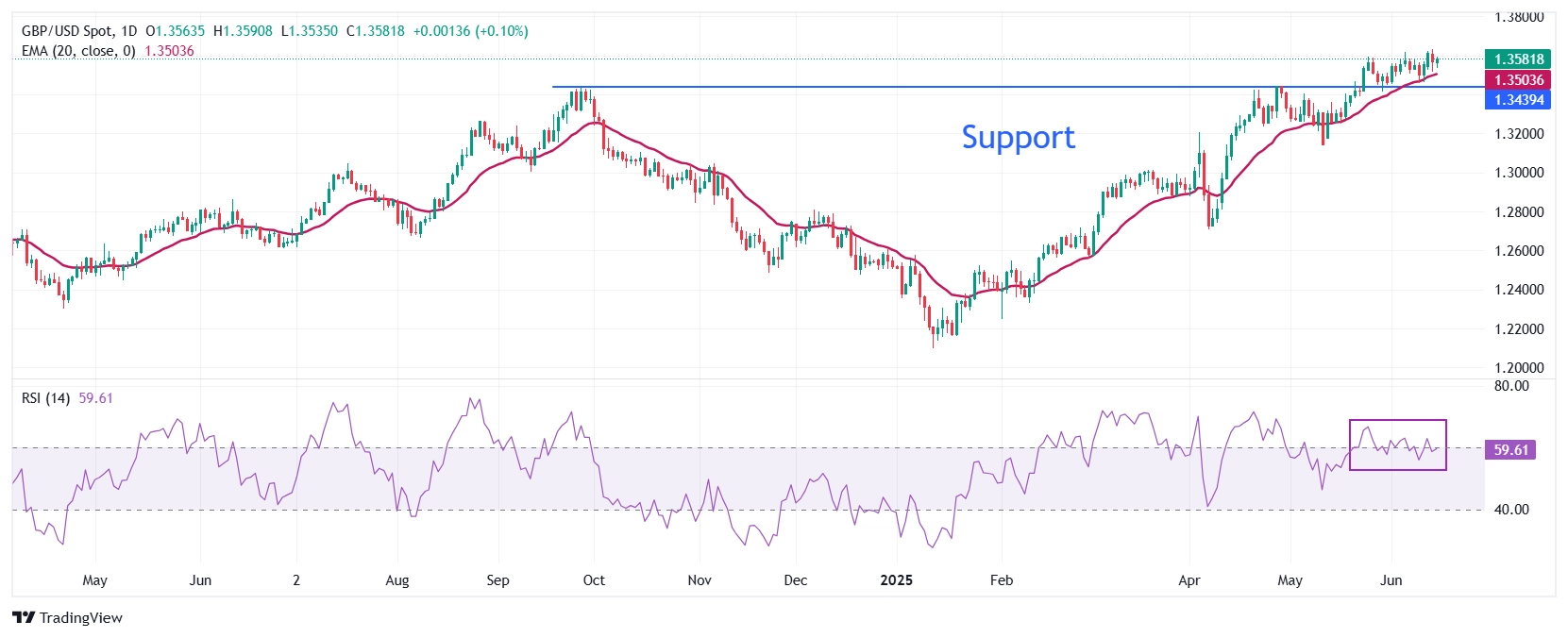Click the RSI (14) indicator label
Viewport: 1568px width, 638px height.
coord(45,398)
